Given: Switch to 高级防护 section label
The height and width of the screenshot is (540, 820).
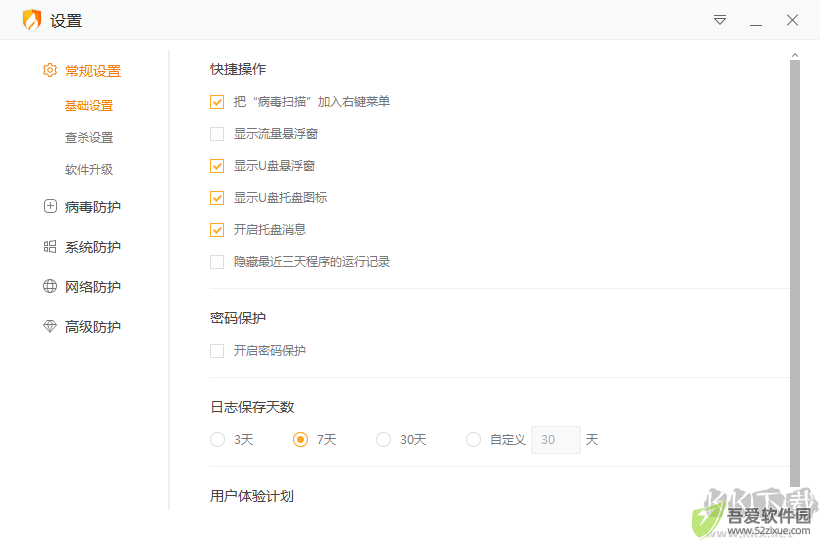Looking at the screenshot, I should click(x=93, y=327).
